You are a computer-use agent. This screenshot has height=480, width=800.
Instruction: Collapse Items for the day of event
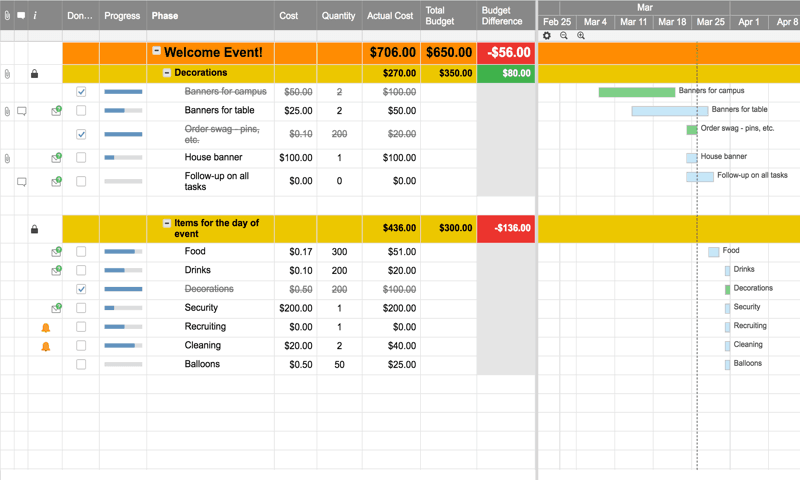tap(167, 223)
